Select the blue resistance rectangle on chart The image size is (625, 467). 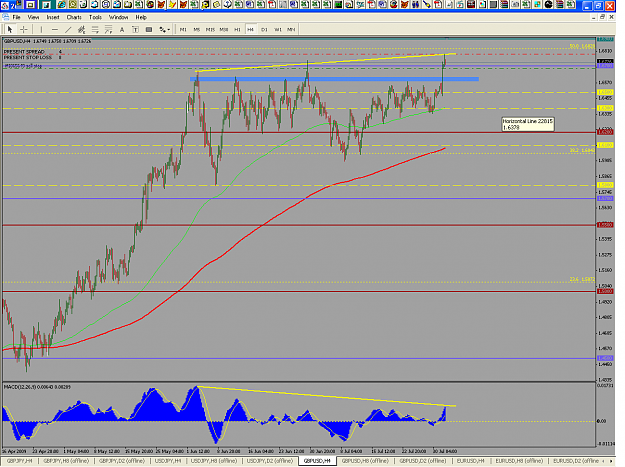334,79
